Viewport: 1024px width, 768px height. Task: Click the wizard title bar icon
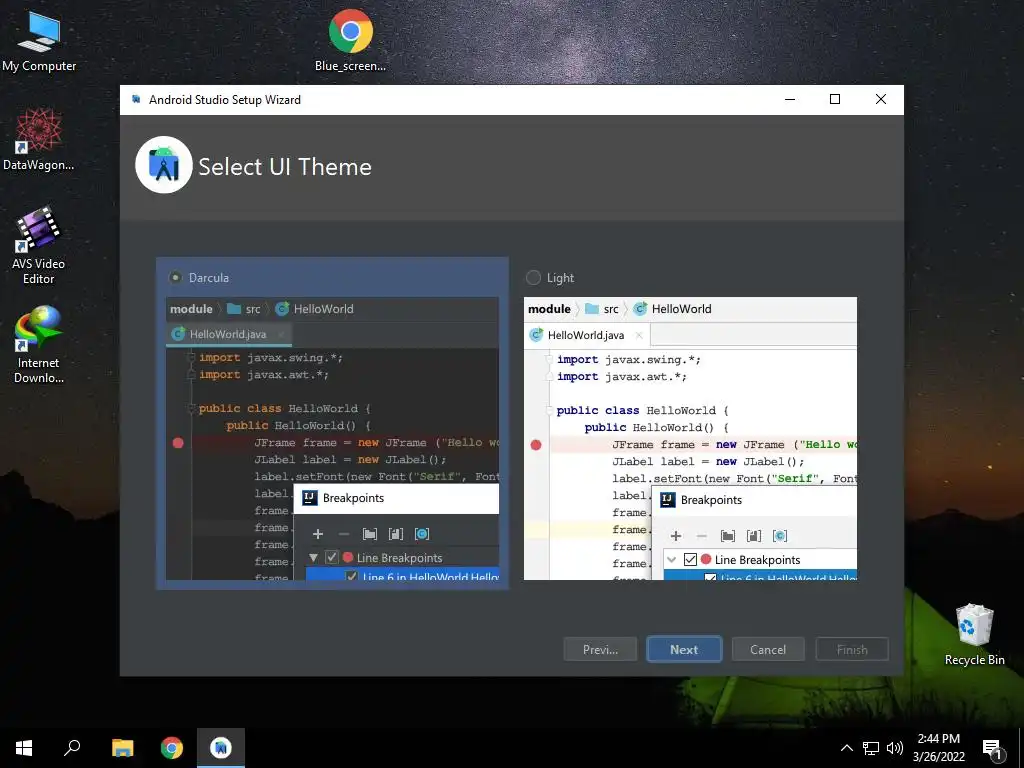point(136,99)
